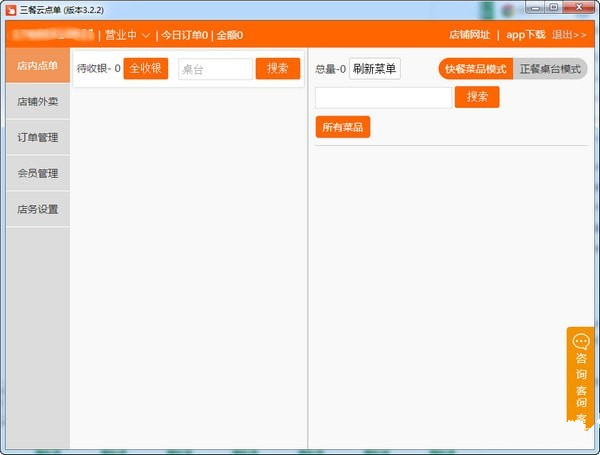The image size is (600, 455).
Task: Open 店务设置 settings section
Action: [x=38, y=209]
